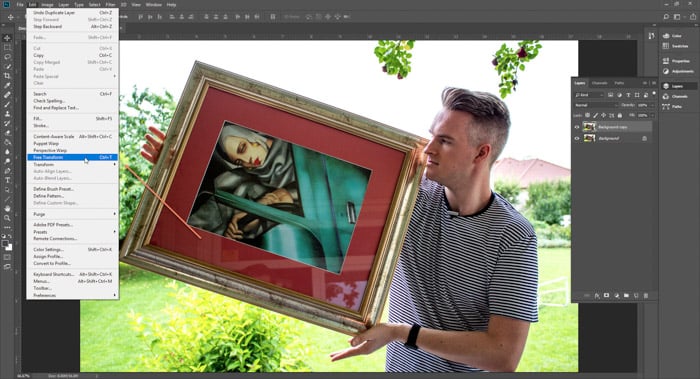Screen dimensions: 700x379
Task: Choose Content-Aware Scale menu entry
Action: click(72, 136)
